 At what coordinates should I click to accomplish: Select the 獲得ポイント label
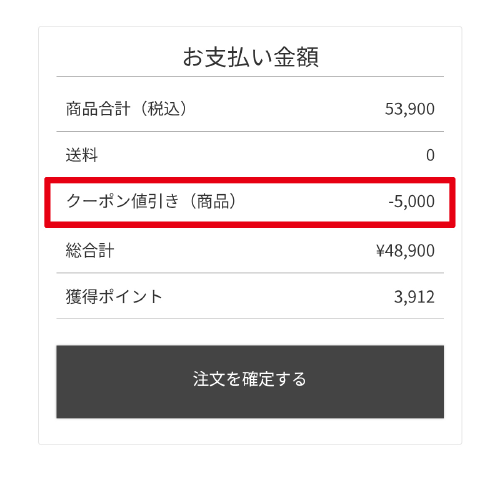coord(114,297)
